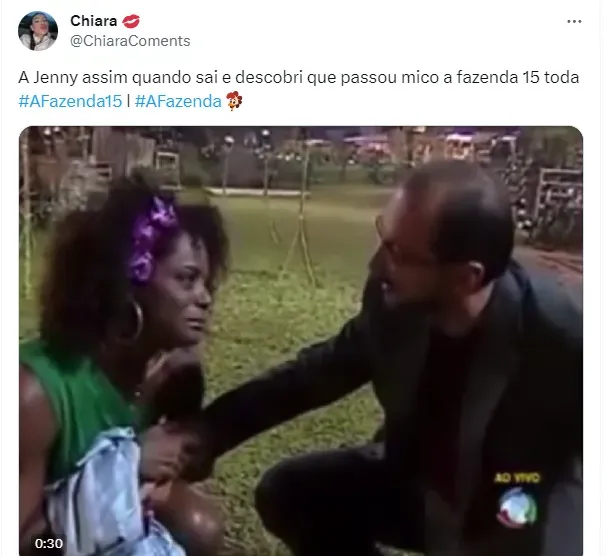Select the tweet text about Jenny
The width and height of the screenshot is (606, 556).
[x=298, y=78]
